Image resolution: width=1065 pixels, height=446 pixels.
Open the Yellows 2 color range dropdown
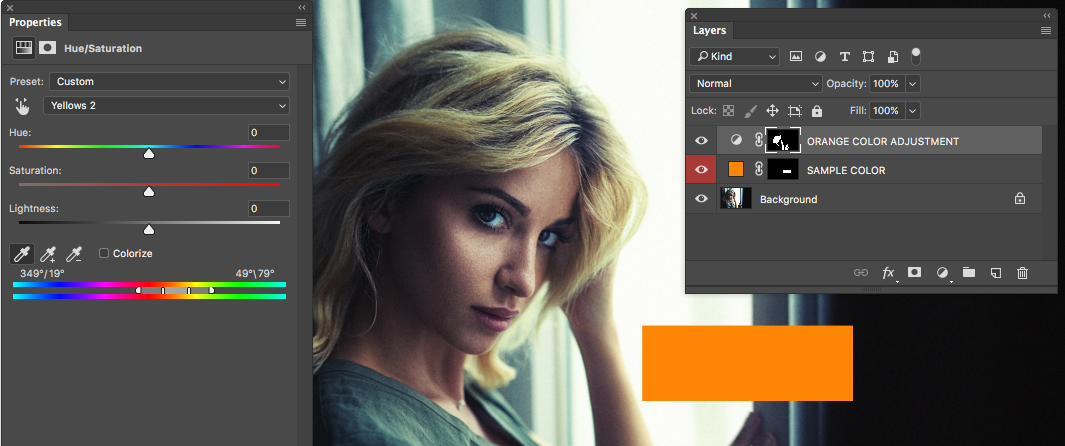[166, 106]
